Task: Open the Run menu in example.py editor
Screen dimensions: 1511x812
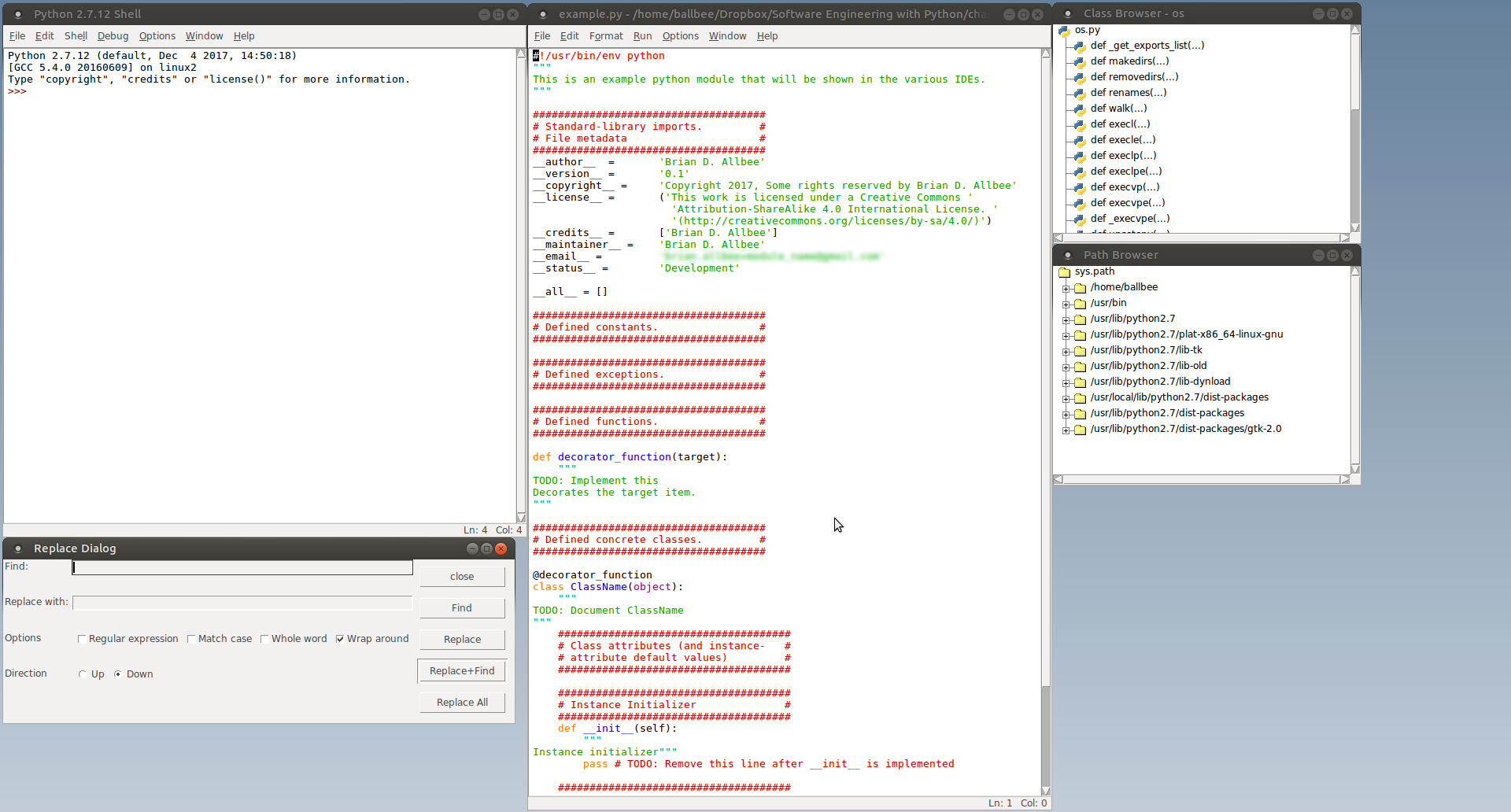Action: click(642, 36)
